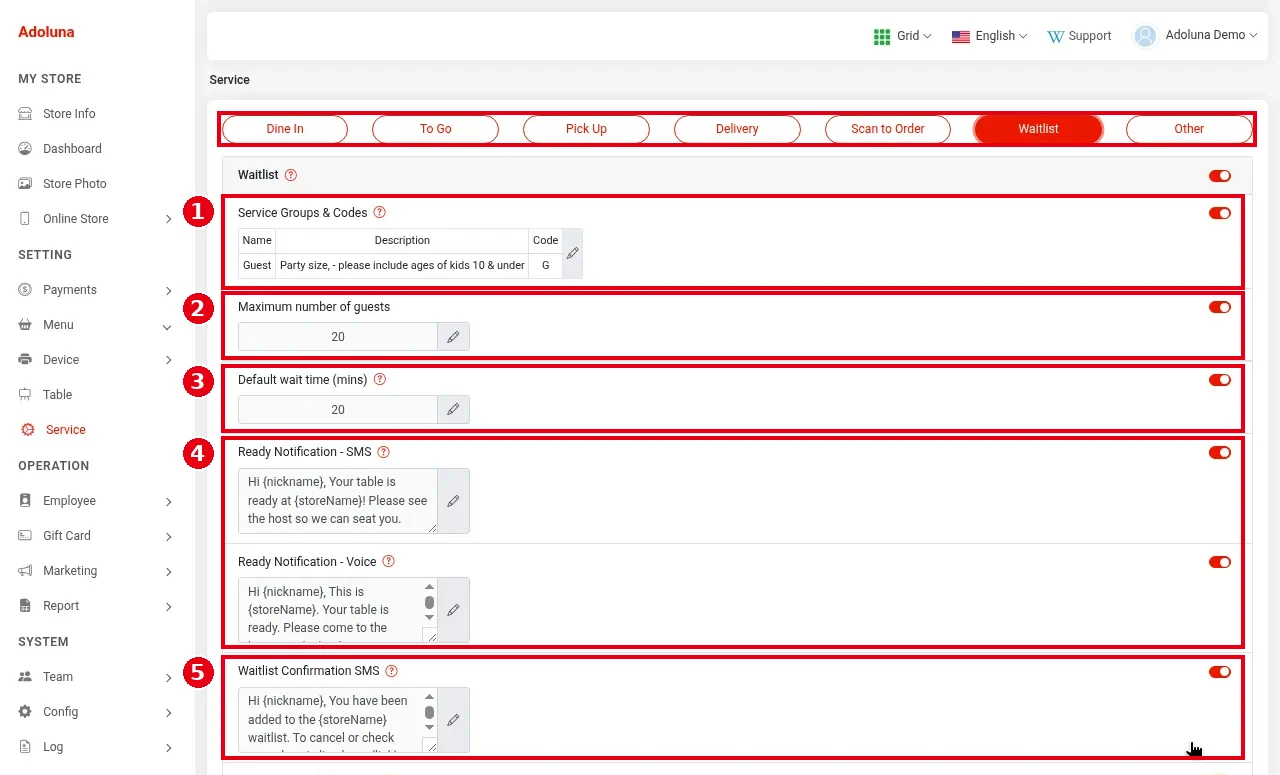Image resolution: width=1280 pixels, height=775 pixels.
Task: Switch to the Delivery tab
Action: pos(737,129)
